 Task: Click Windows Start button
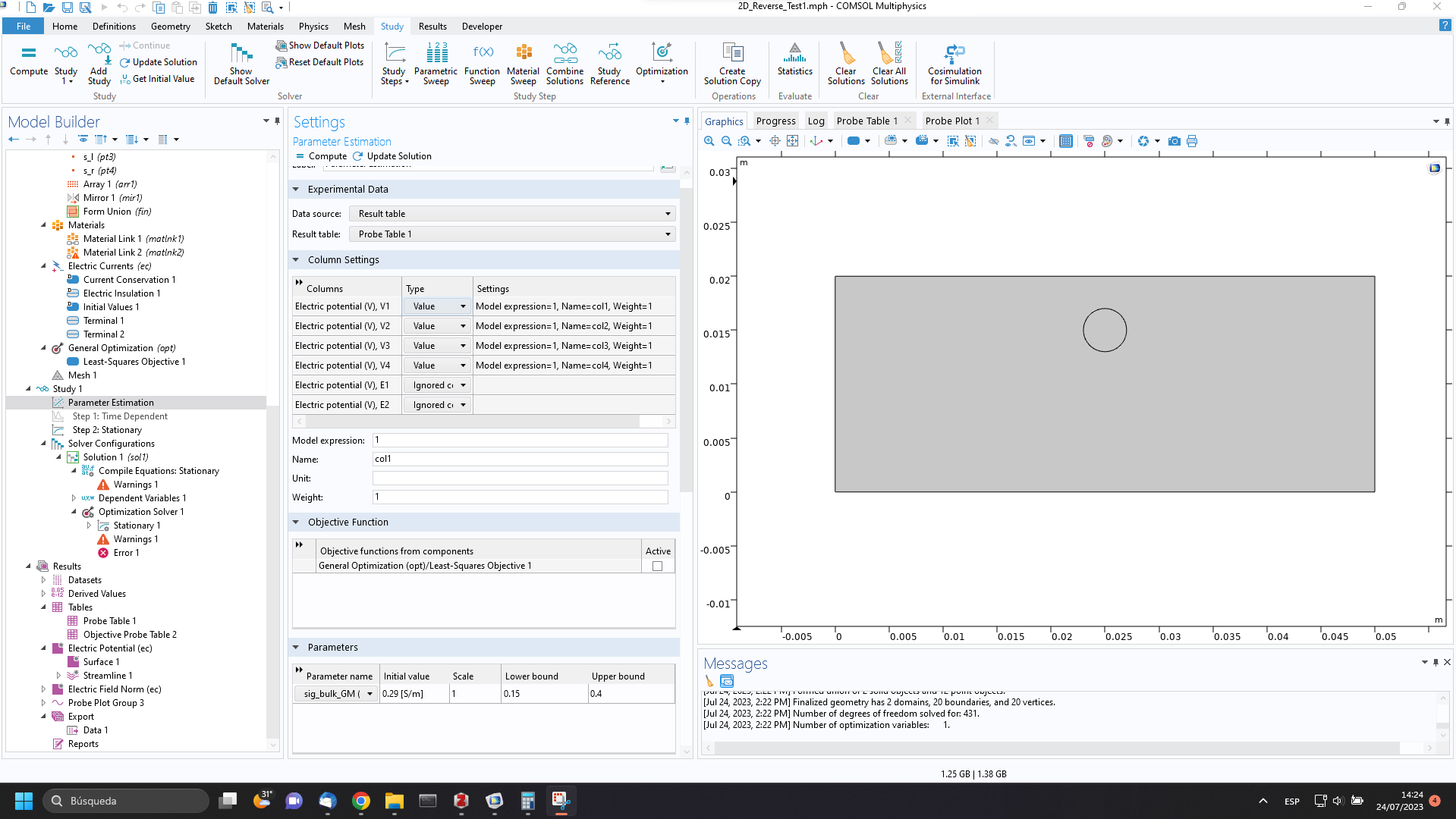click(x=24, y=801)
